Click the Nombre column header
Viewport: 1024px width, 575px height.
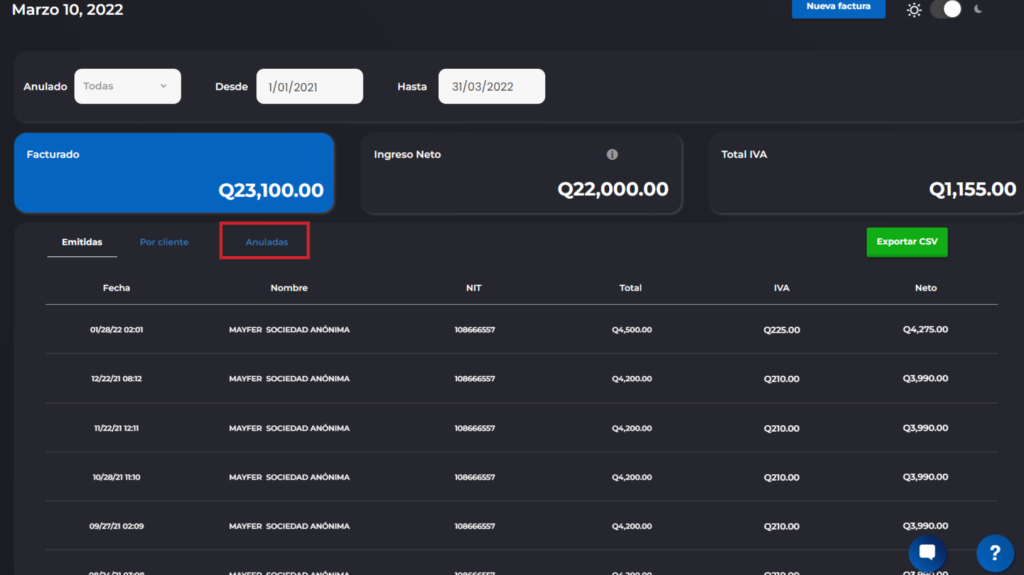click(289, 288)
